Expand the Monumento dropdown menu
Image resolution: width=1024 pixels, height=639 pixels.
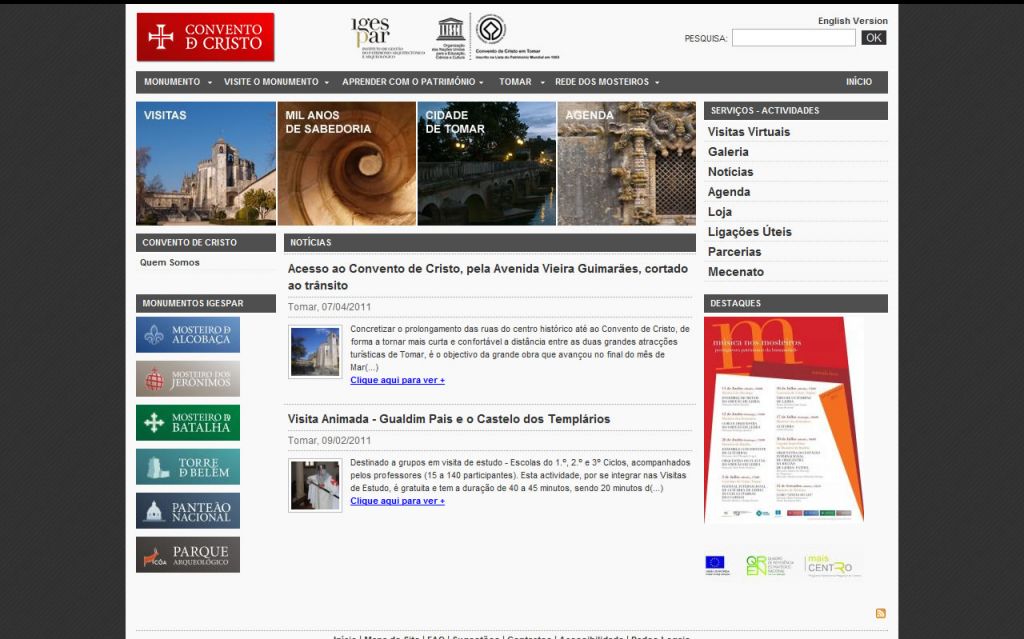177,82
